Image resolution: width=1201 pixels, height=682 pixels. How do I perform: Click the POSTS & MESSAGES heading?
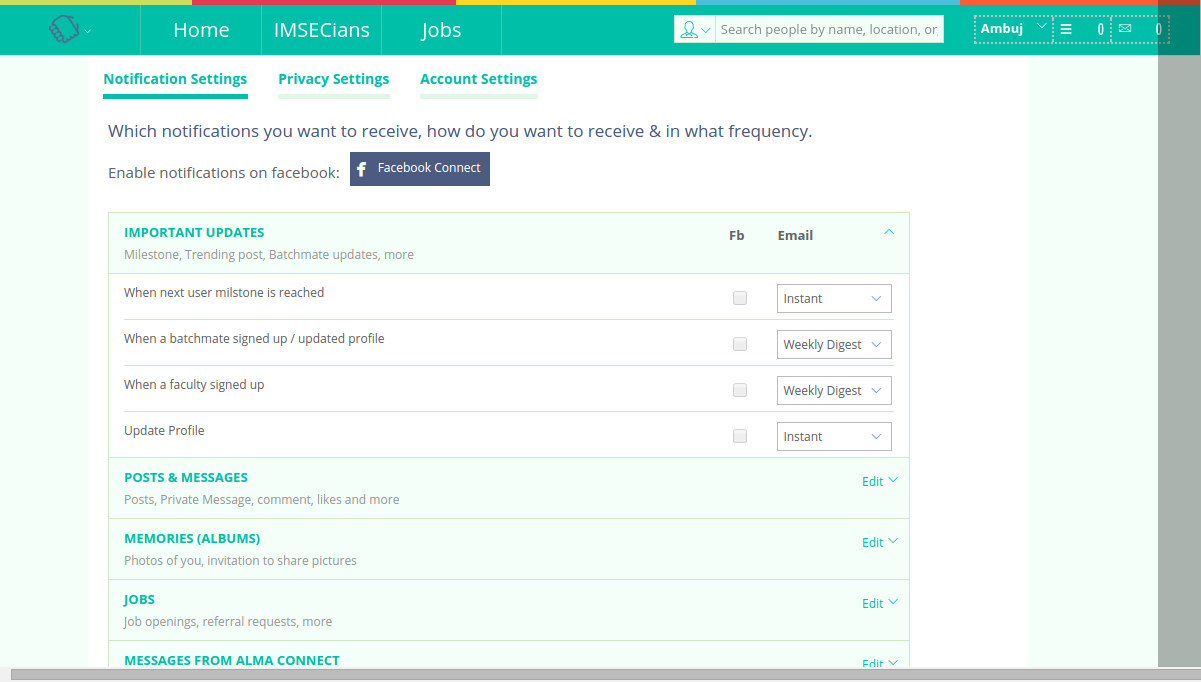[x=186, y=478]
